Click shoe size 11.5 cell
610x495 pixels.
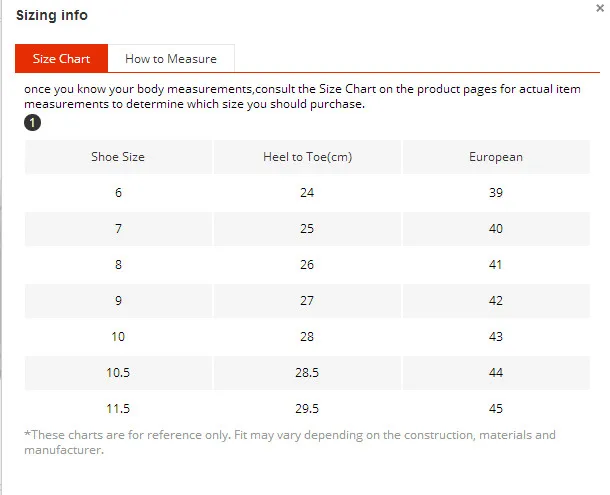tap(118, 409)
